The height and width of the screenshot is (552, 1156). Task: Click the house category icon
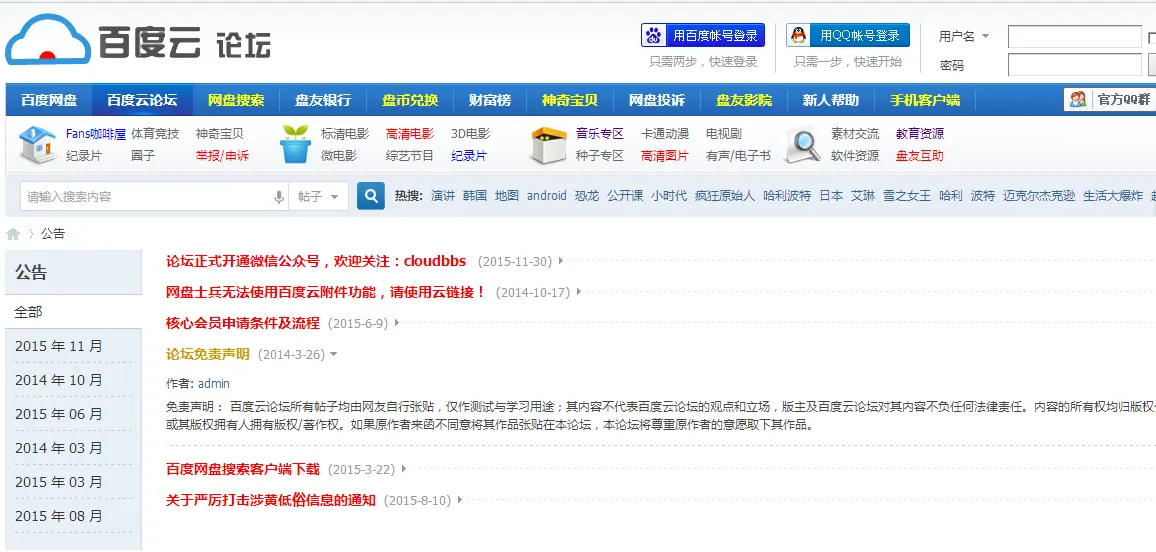click(37, 144)
